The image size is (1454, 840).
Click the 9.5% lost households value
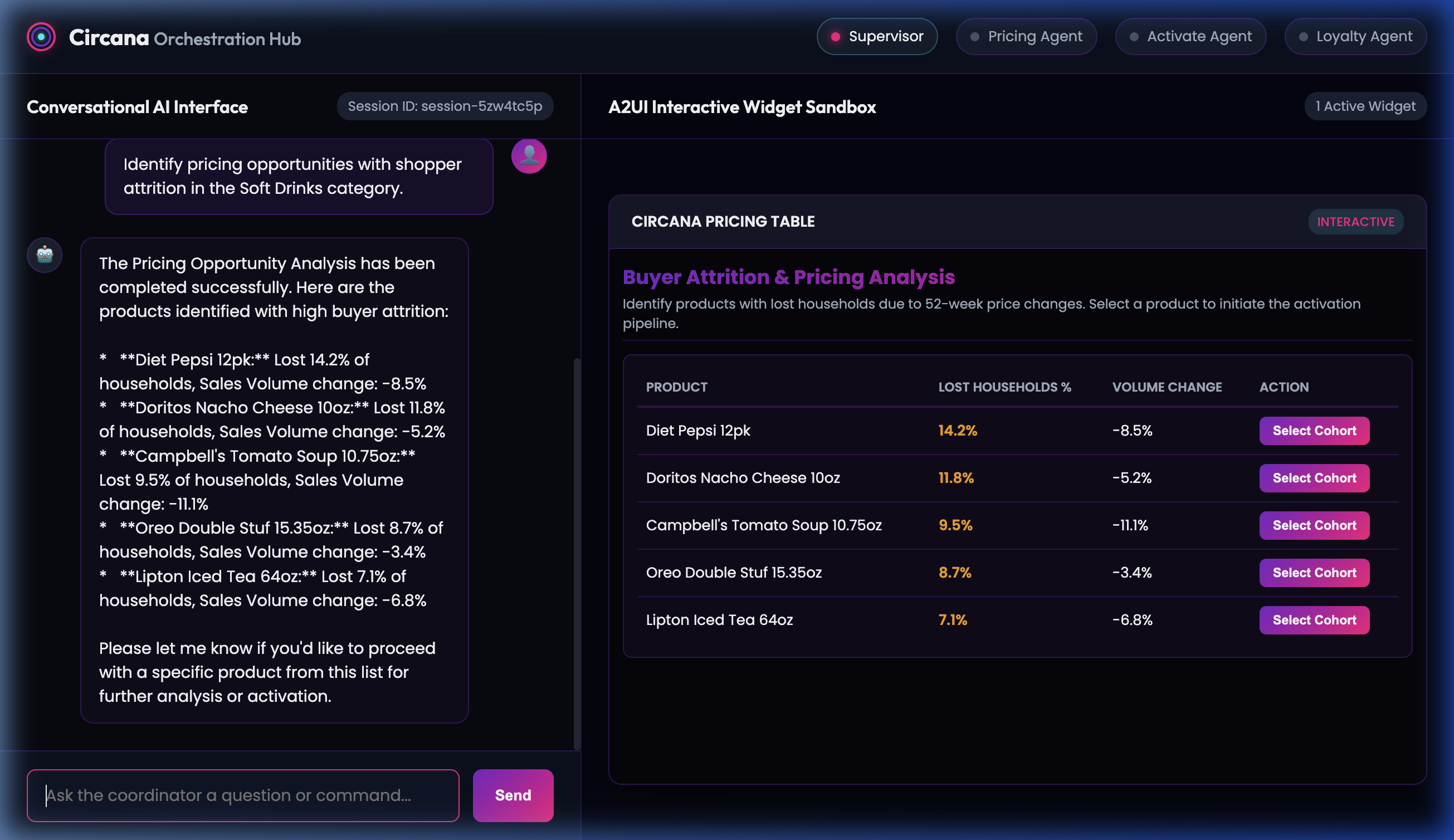(x=955, y=525)
